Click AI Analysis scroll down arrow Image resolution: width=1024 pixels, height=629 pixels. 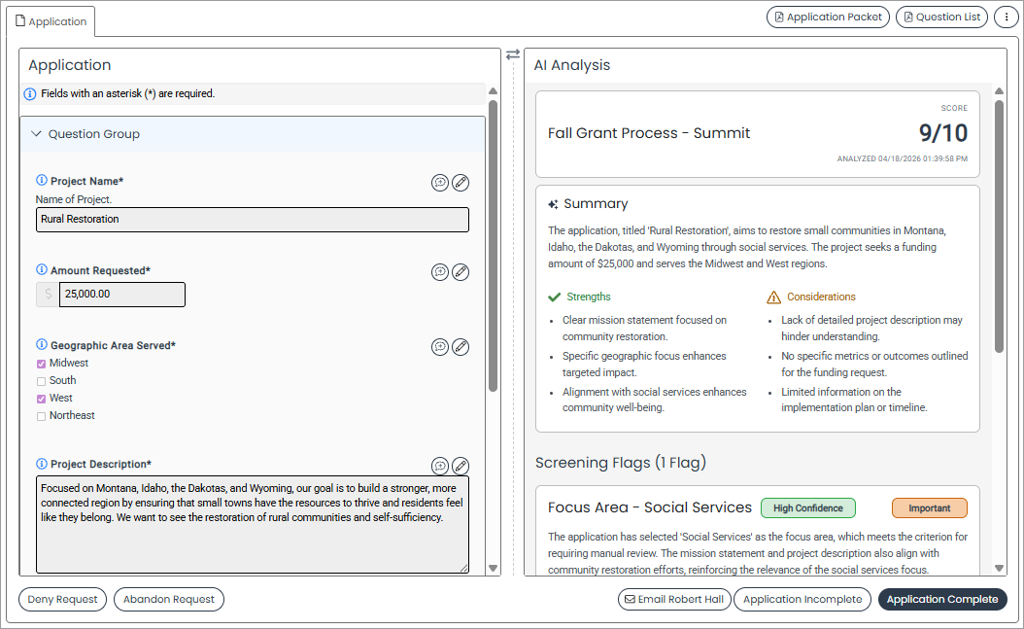pyautogui.click(x=999, y=568)
